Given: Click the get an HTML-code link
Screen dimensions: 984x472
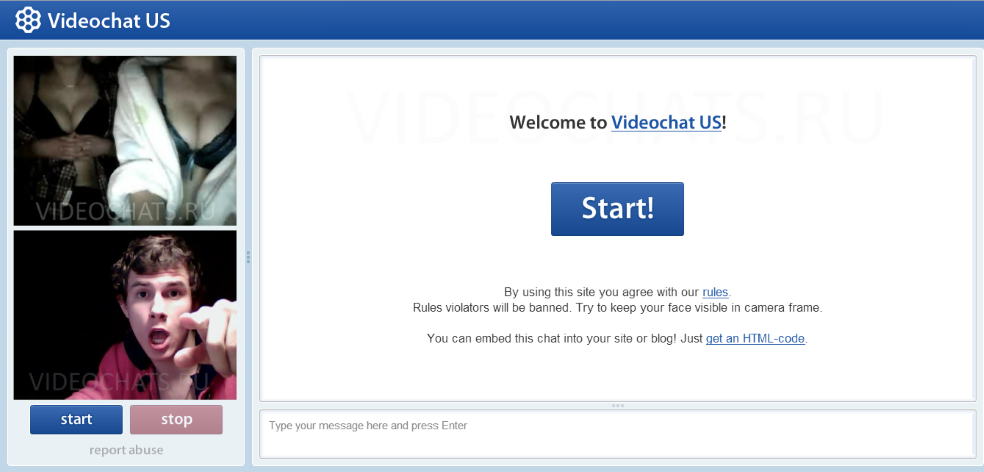Looking at the screenshot, I should coord(755,338).
